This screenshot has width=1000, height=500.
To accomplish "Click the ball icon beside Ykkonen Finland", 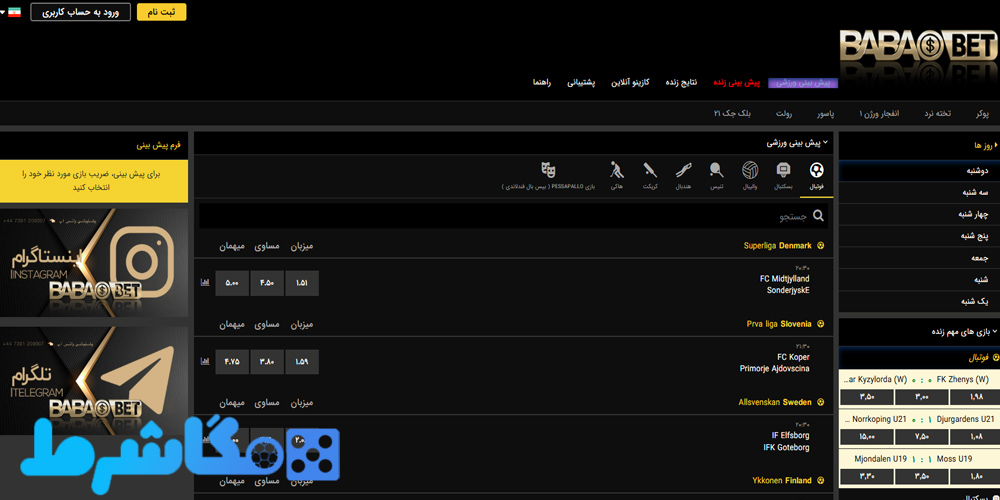I will click(x=820, y=481).
